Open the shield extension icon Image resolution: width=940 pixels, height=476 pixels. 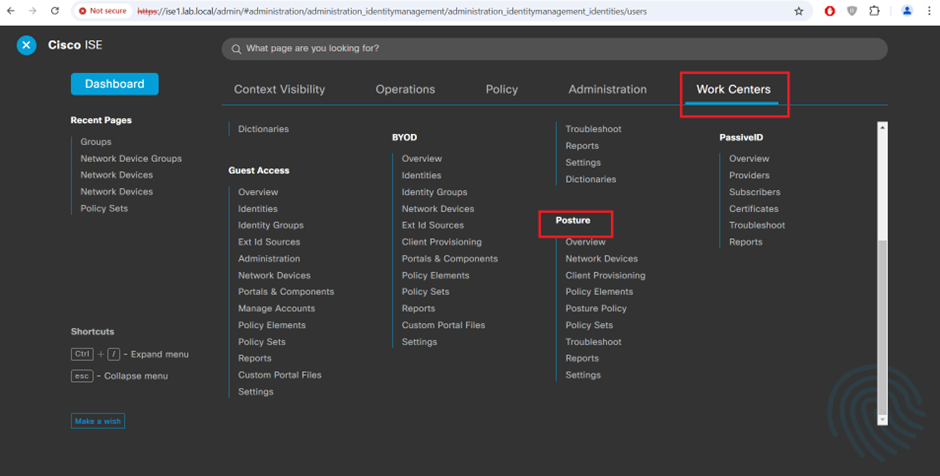tap(852, 11)
